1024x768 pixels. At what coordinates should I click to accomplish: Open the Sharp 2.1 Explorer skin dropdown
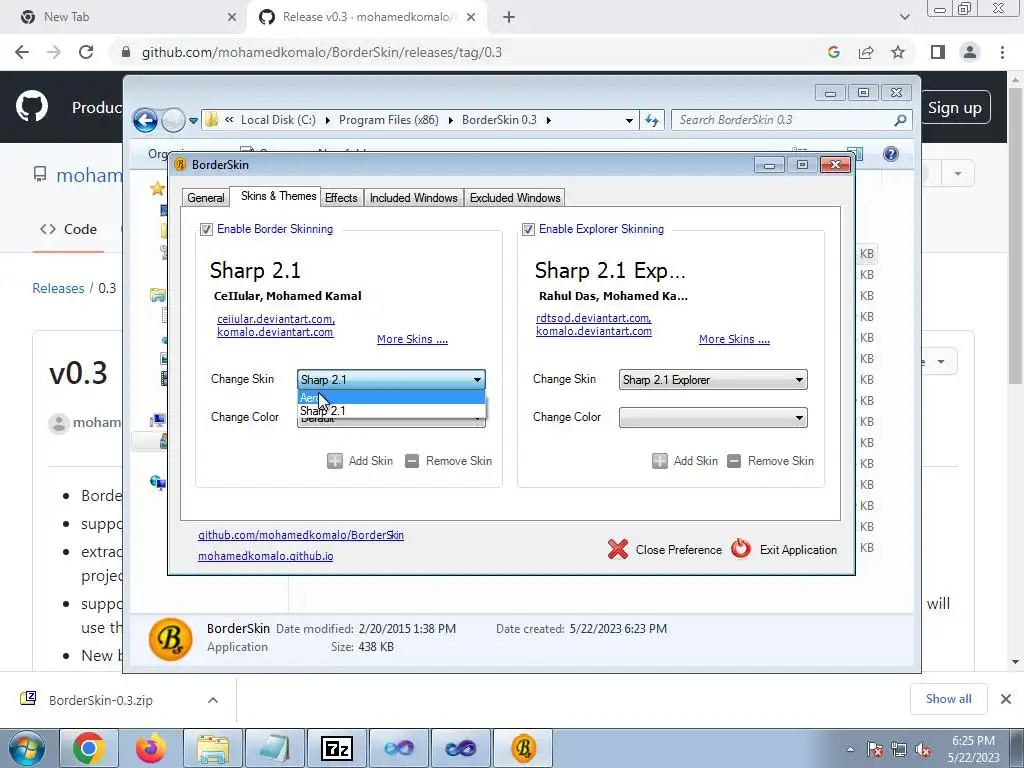pyautogui.click(x=713, y=379)
